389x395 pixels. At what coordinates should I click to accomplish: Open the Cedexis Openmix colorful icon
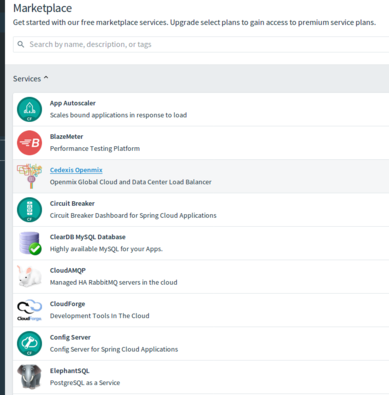[x=29, y=176]
